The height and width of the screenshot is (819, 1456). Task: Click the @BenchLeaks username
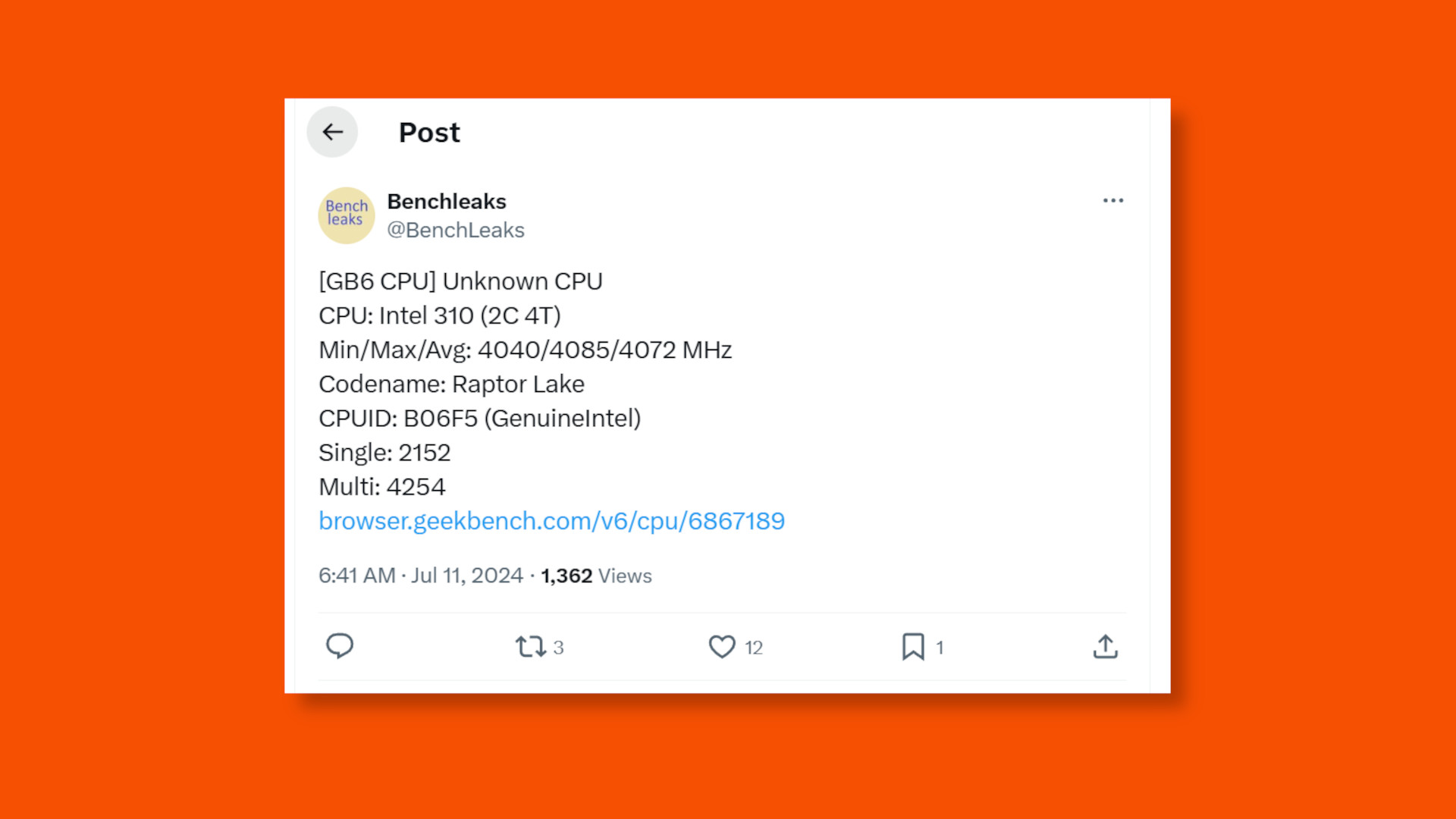[x=455, y=230]
